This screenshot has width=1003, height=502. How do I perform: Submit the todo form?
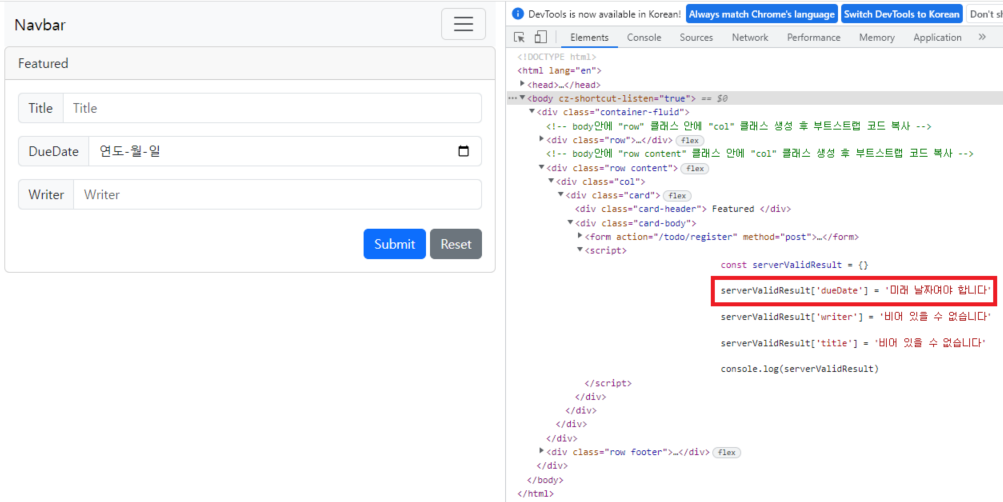395,244
